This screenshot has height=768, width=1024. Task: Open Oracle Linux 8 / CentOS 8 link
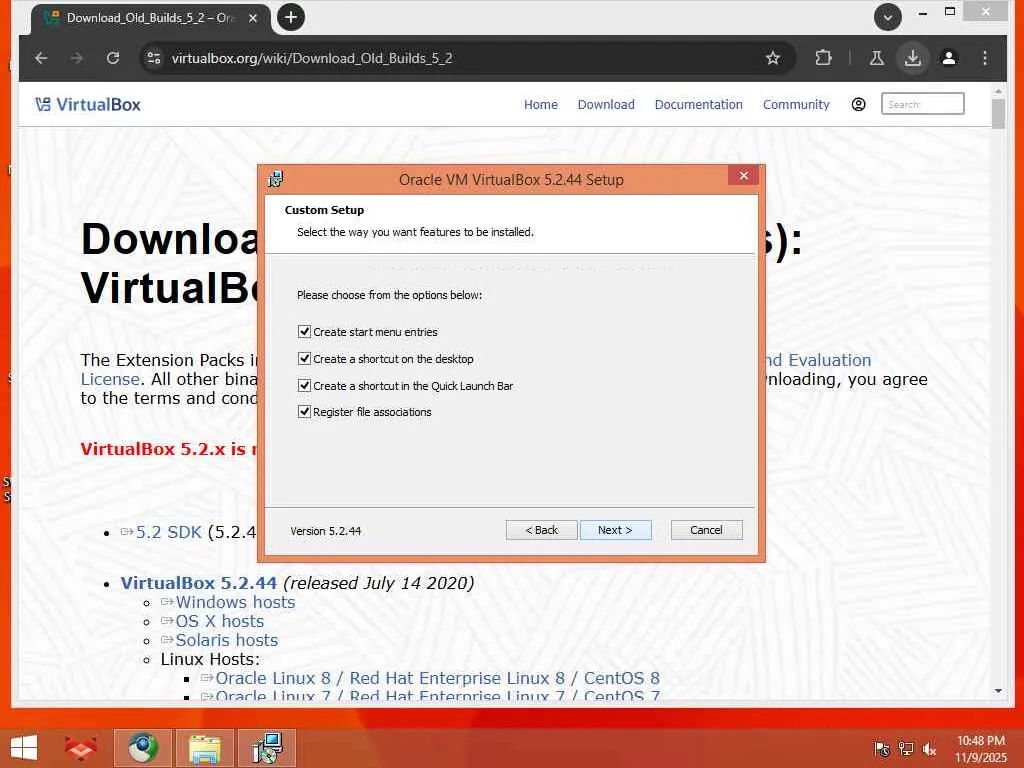coord(438,678)
